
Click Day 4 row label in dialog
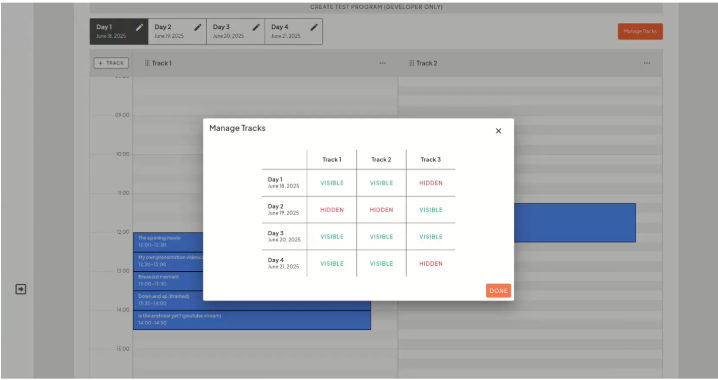(x=283, y=263)
